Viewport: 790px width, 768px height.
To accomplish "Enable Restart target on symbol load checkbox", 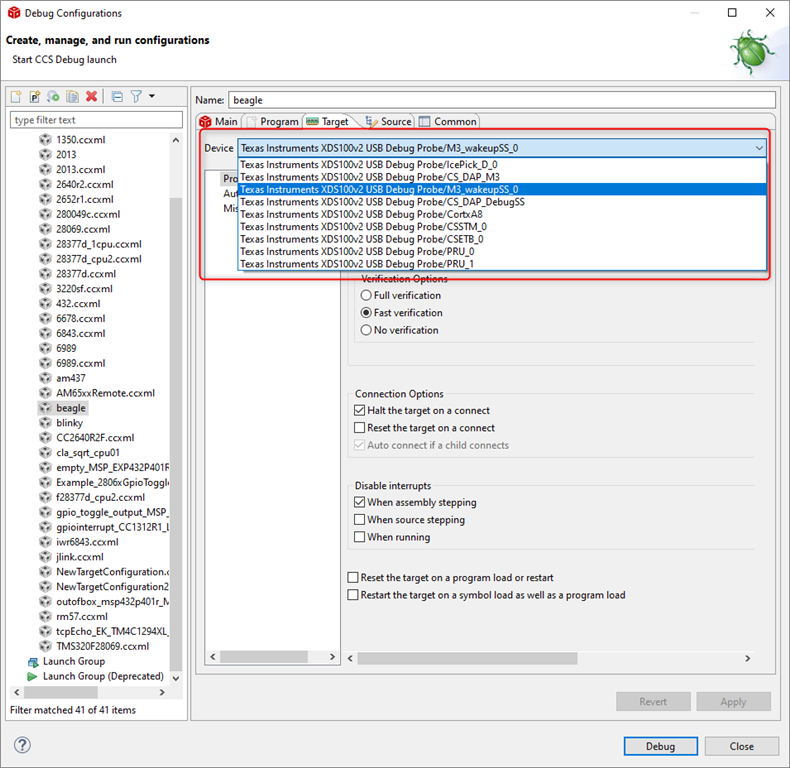I will click(x=353, y=595).
